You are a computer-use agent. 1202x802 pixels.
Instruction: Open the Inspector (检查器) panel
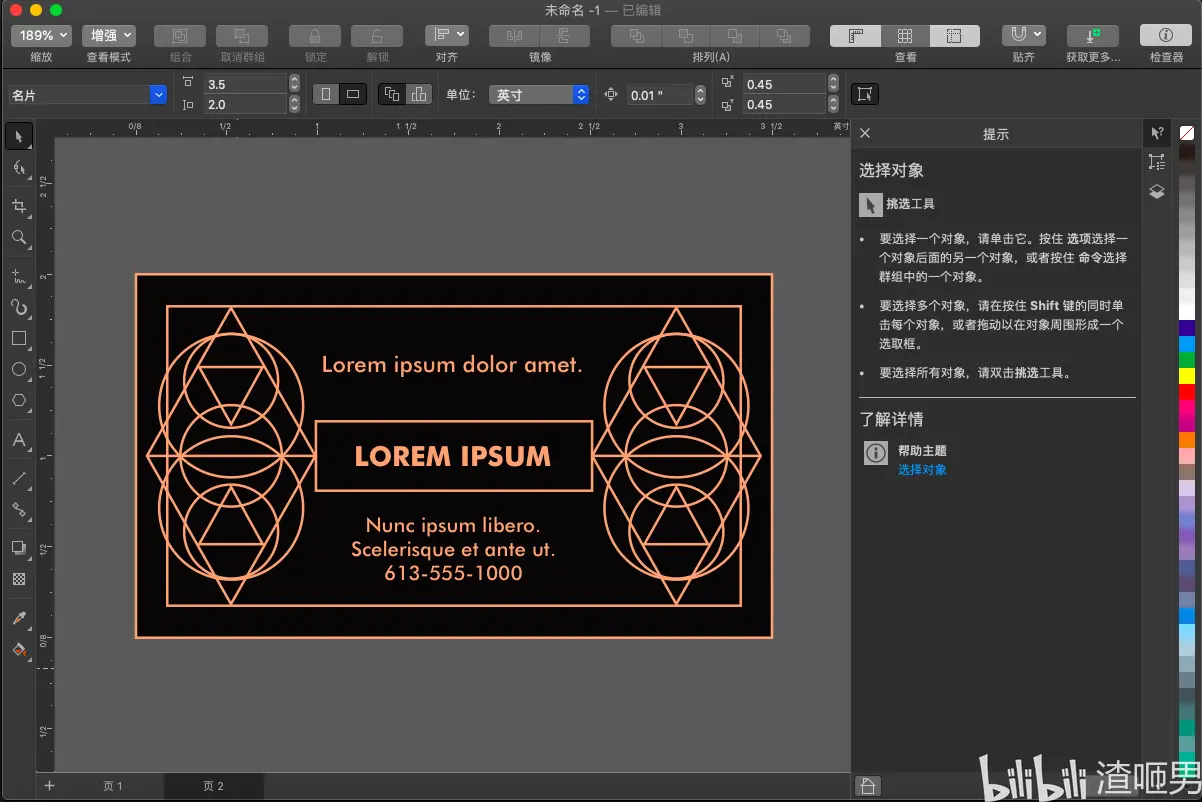(1166, 35)
